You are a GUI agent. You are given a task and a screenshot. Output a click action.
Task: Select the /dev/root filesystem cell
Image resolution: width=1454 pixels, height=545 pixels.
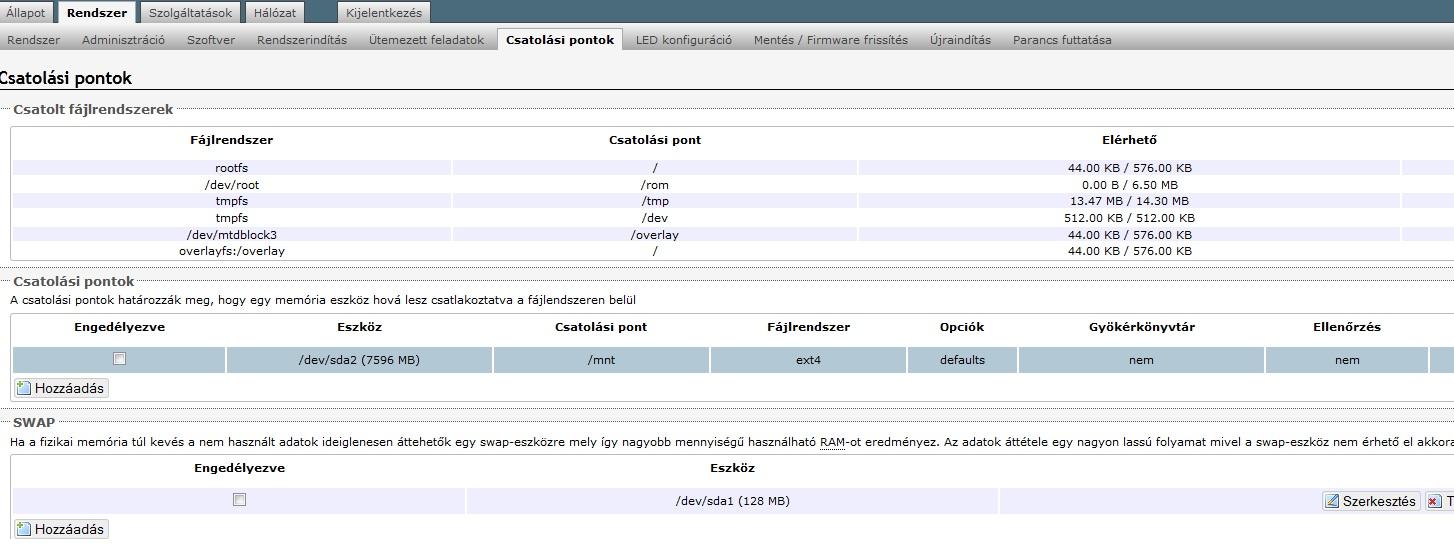[x=231, y=185]
